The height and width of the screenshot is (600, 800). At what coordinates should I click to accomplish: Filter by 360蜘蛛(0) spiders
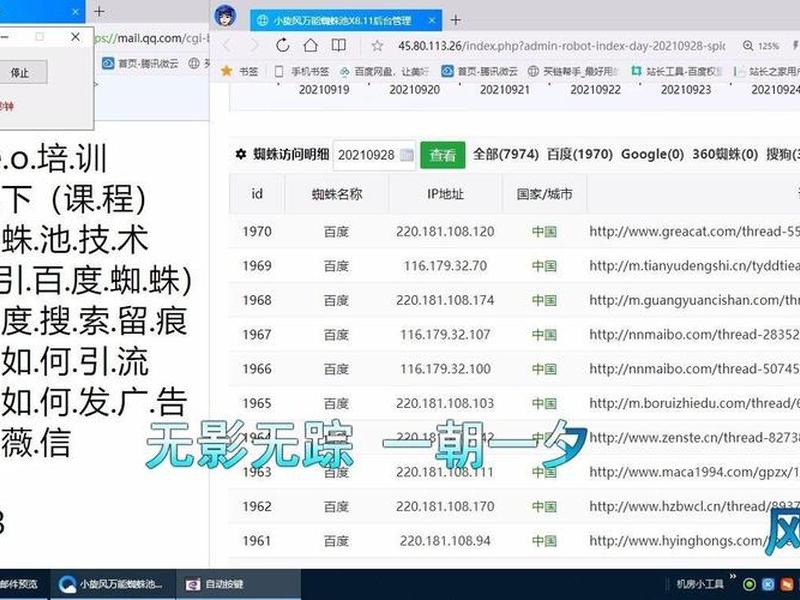pyautogui.click(x=724, y=154)
